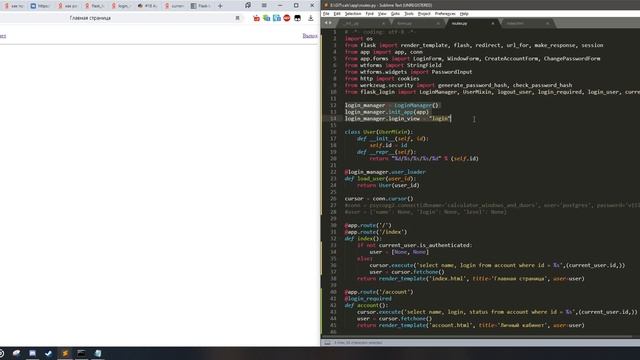Open the Selection menu in Sublime Text

point(353,14)
